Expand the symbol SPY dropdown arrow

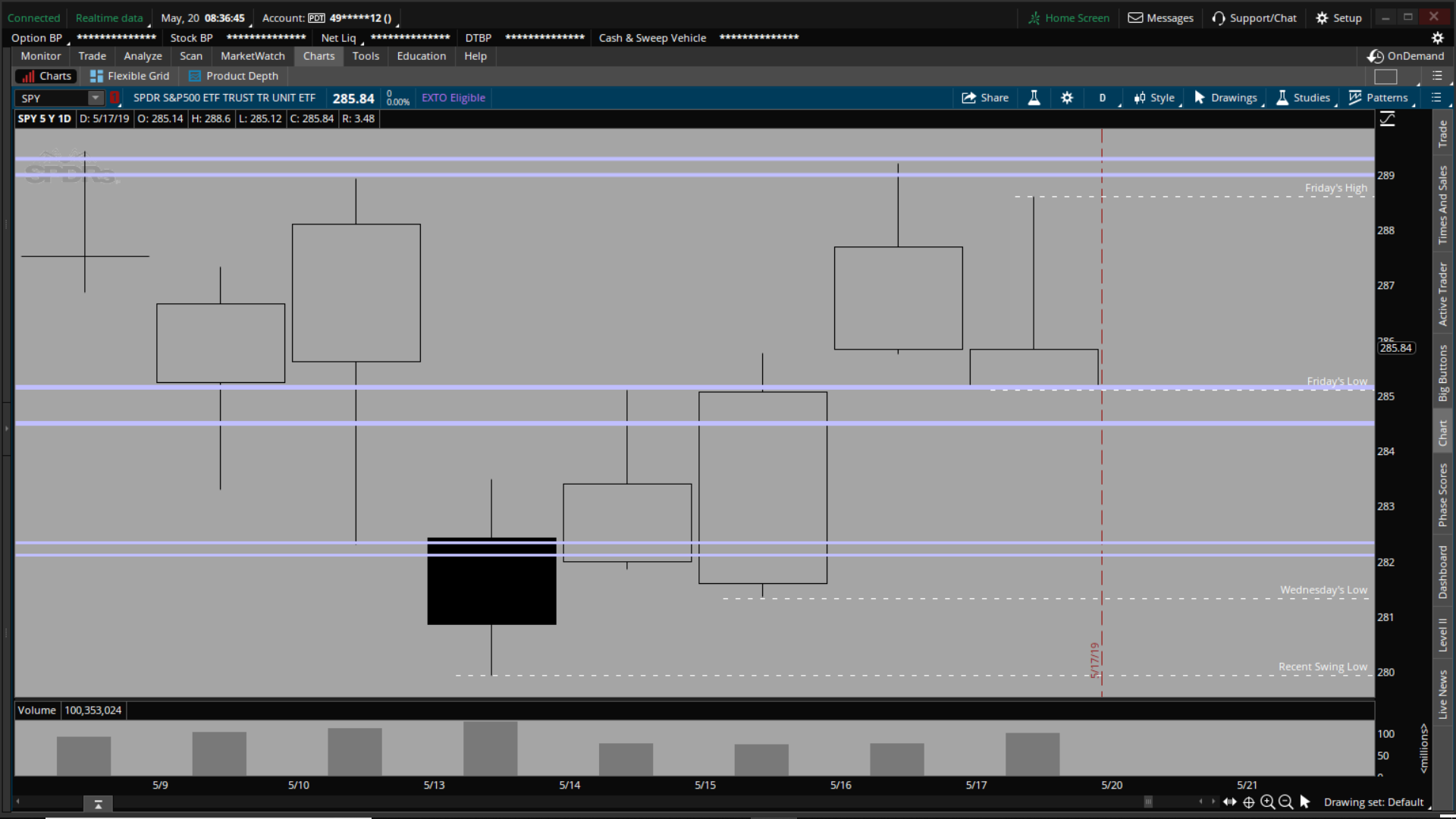pos(96,98)
